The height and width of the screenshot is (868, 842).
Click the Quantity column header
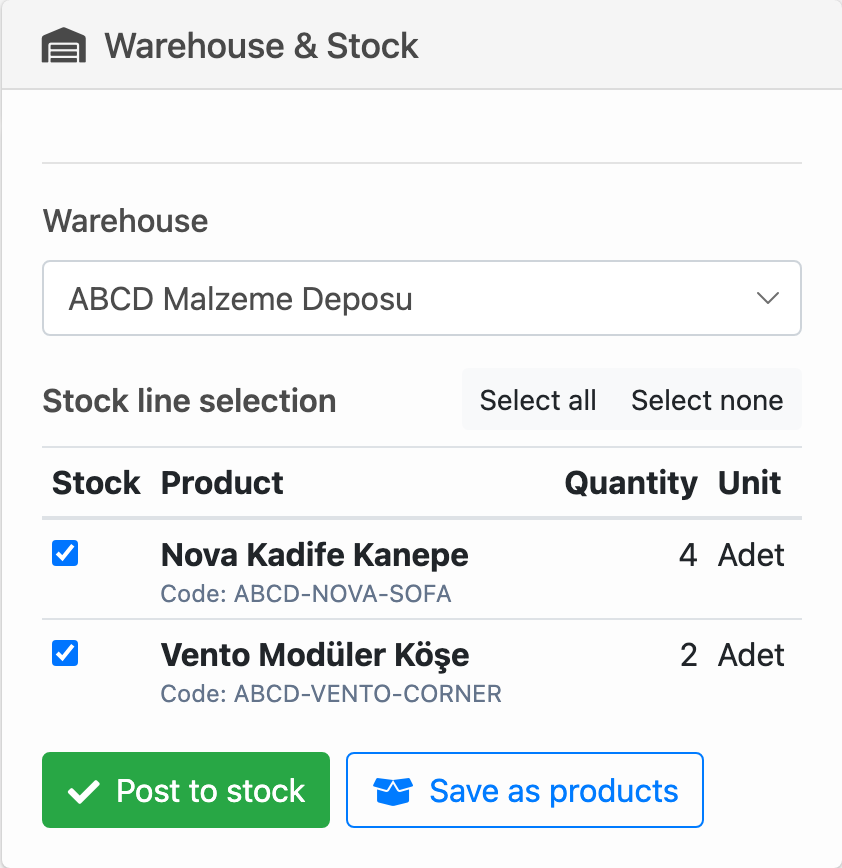coord(631,483)
